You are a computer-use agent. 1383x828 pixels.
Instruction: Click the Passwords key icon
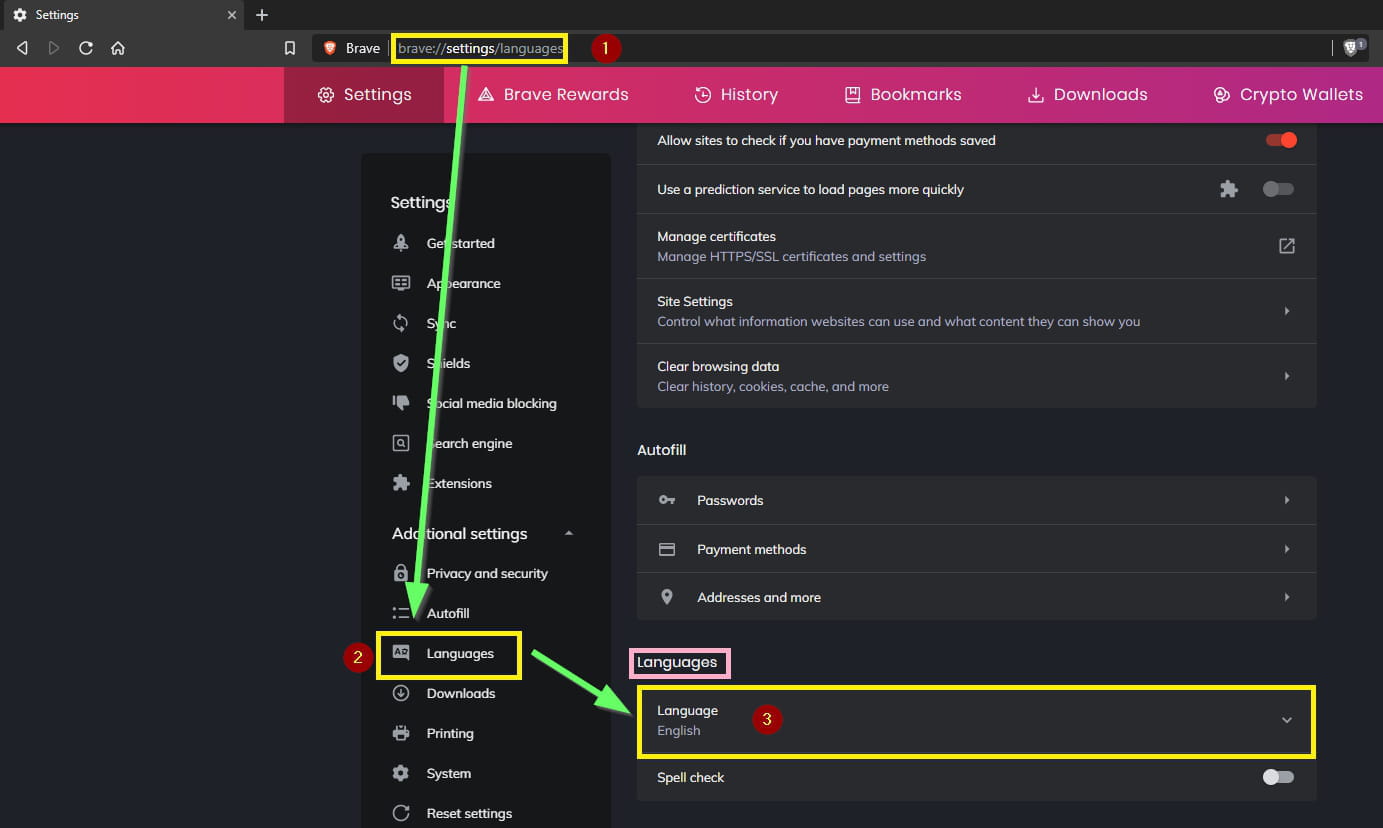(667, 500)
